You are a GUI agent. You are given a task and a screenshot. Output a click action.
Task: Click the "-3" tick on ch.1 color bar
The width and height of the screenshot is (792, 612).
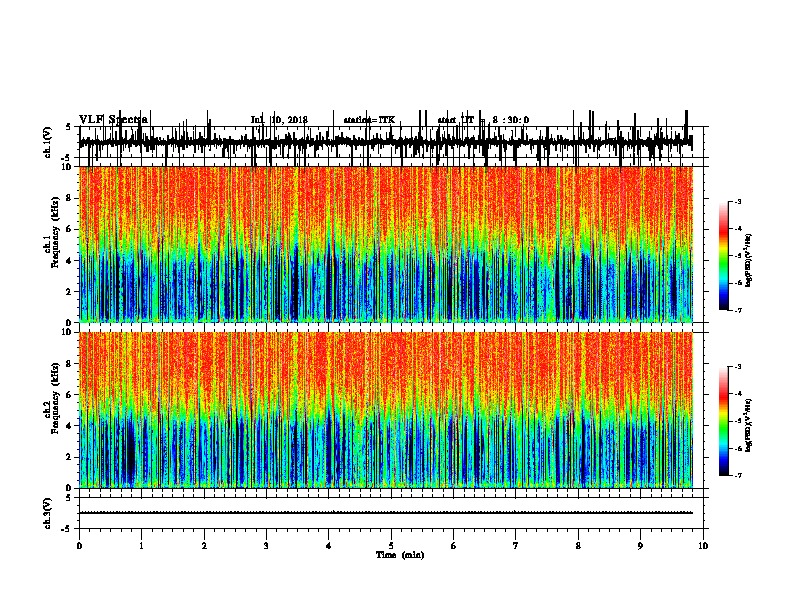coord(738,202)
